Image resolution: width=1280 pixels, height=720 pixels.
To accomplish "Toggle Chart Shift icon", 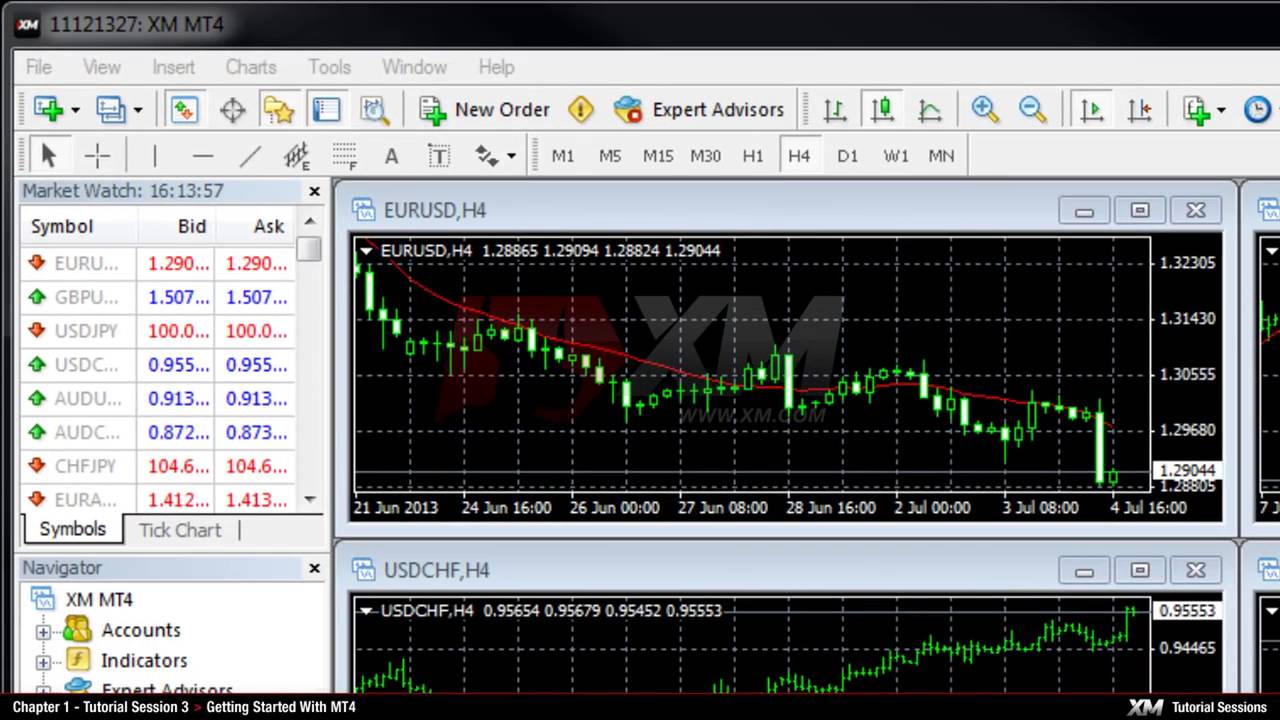I will pyautogui.click(x=1139, y=109).
